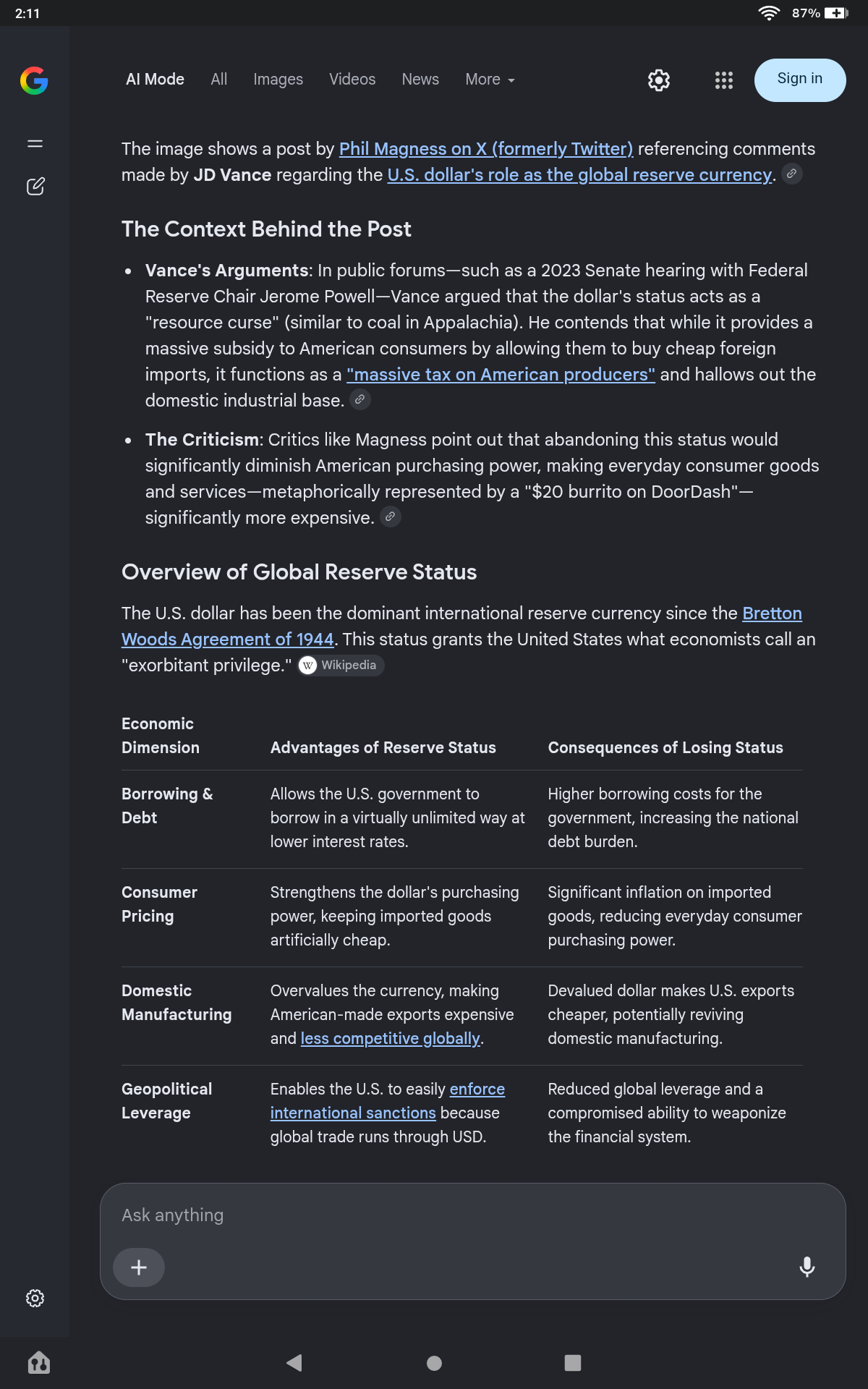Screen dimensions: 868x1389
Task: Select "Geopolitical Leverage" row label
Action: (x=167, y=1101)
